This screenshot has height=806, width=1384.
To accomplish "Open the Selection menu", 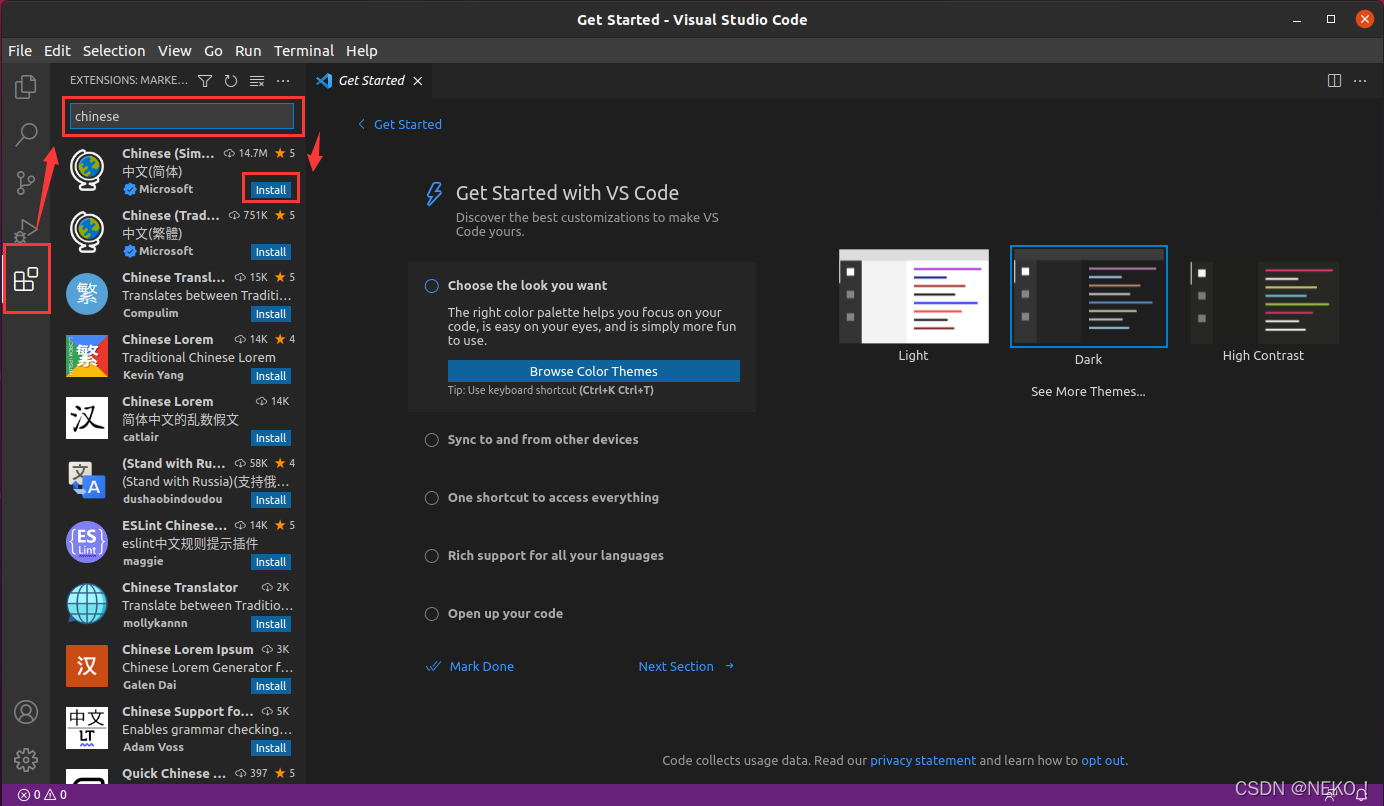I will click(114, 50).
